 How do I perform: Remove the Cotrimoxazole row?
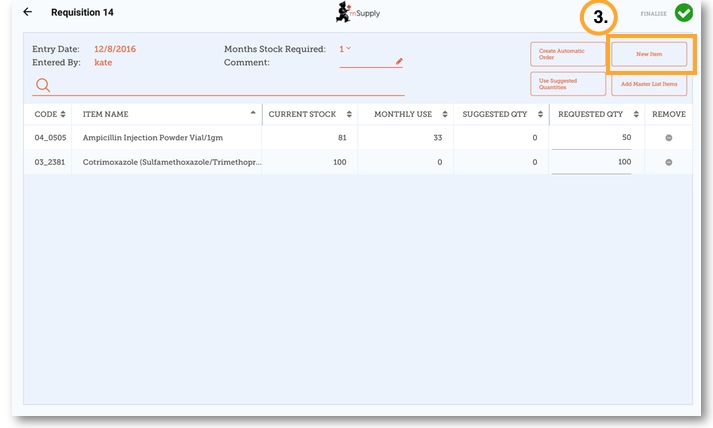tap(669, 162)
